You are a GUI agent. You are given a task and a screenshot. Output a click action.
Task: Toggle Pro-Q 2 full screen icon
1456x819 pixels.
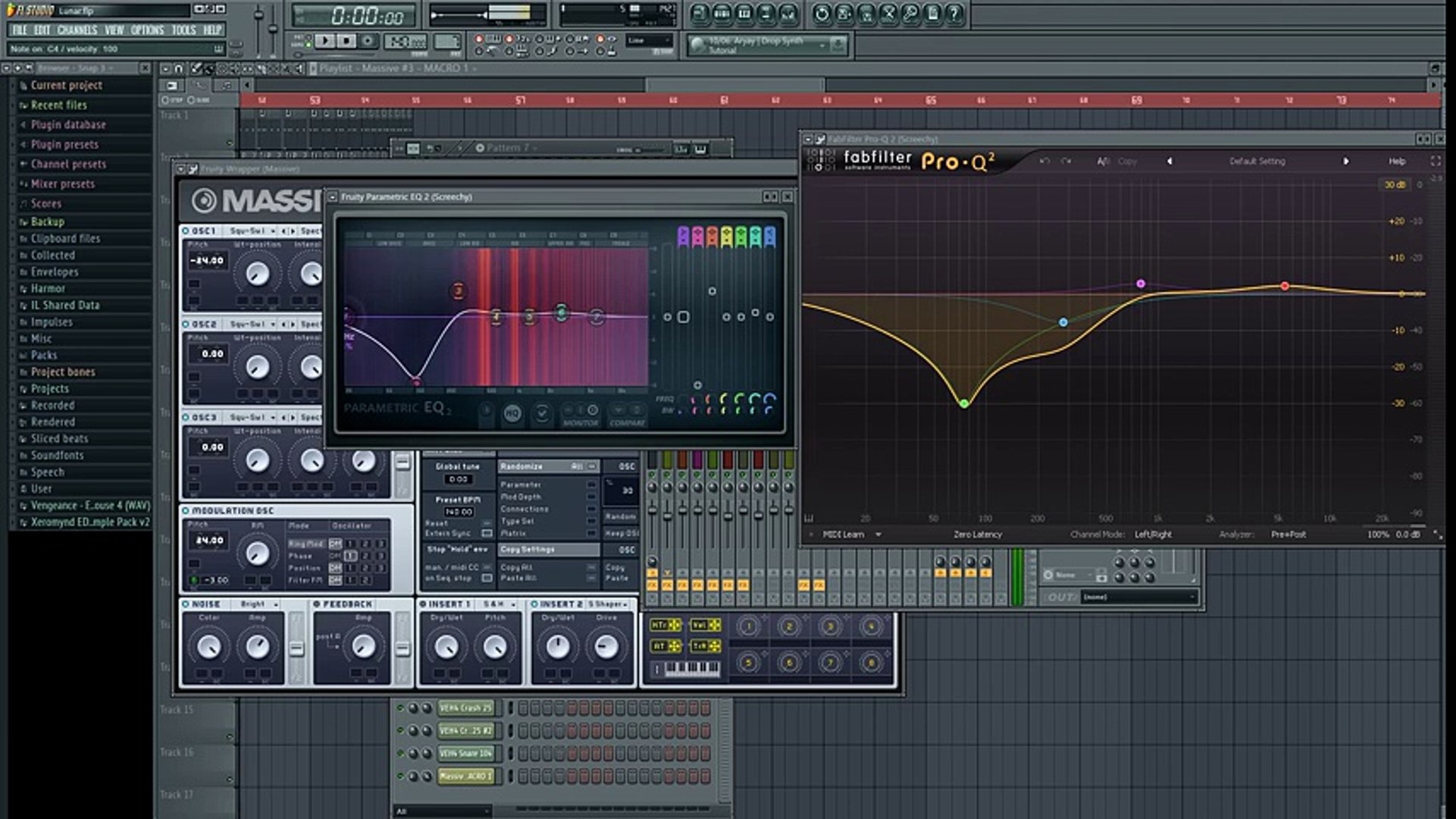point(1435,161)
